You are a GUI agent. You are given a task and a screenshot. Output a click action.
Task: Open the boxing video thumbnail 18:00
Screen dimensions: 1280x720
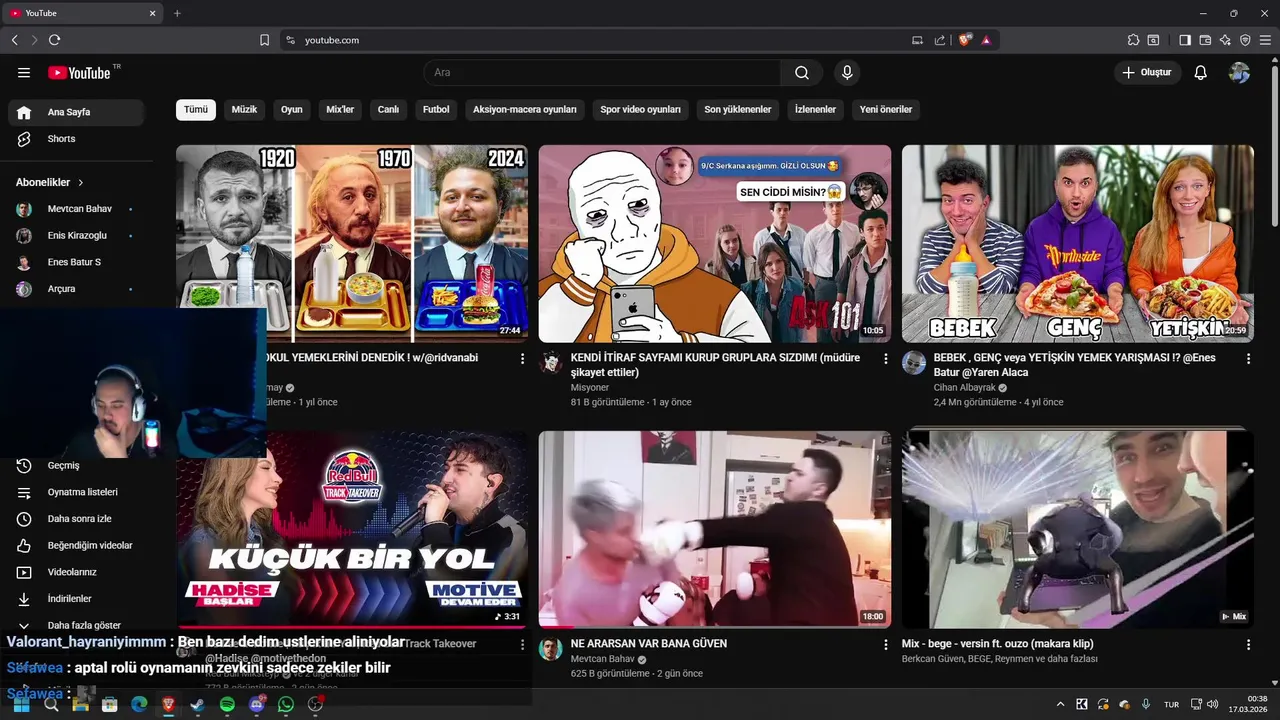tap(715, 529)
